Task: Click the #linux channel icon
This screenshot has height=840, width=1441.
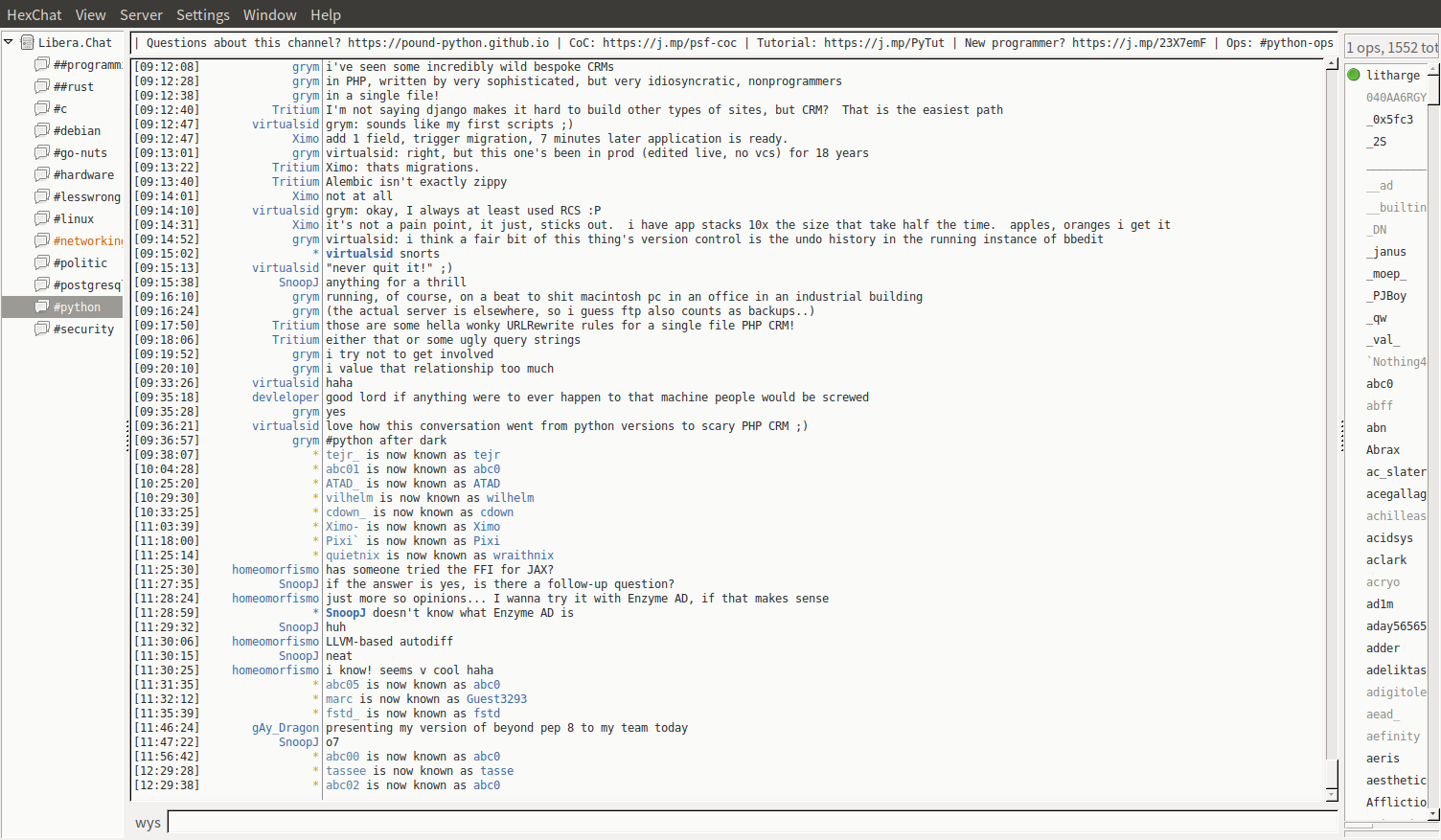Action: pyautogui.click(x=42, y=218)
